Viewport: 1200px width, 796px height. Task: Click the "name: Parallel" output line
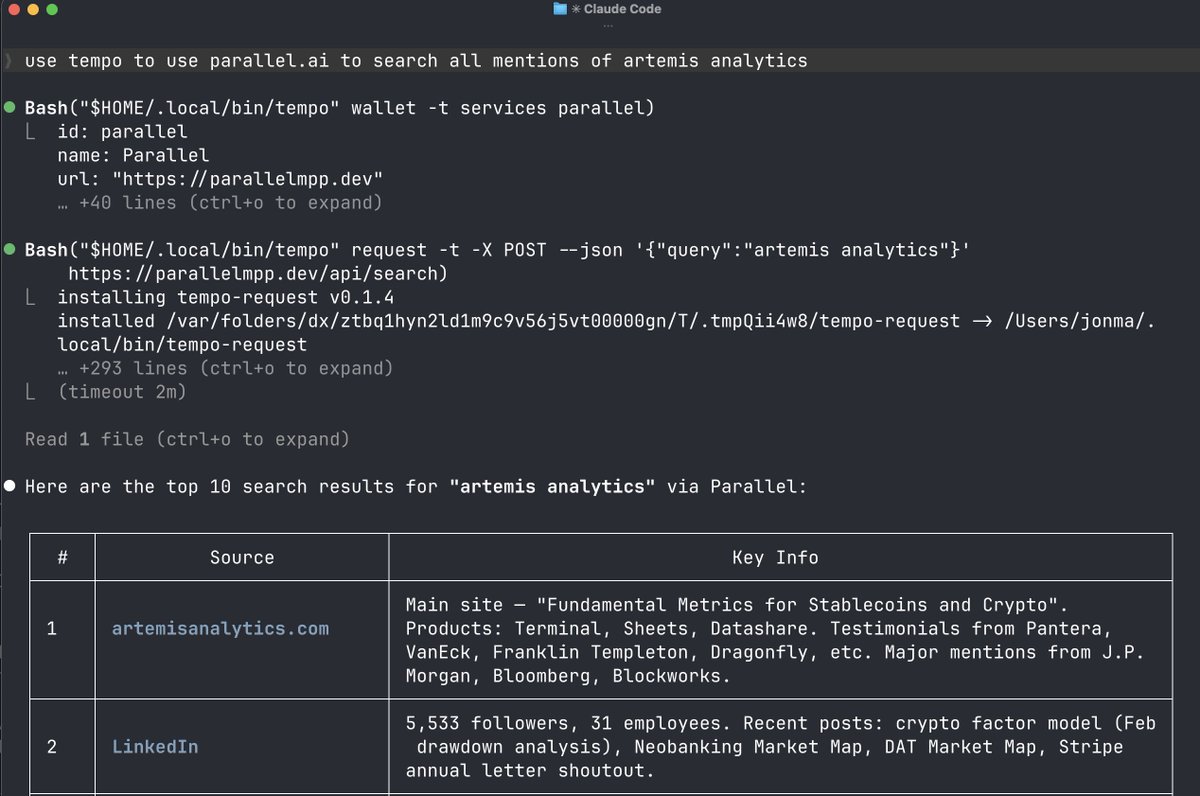(x=133, y=155)
